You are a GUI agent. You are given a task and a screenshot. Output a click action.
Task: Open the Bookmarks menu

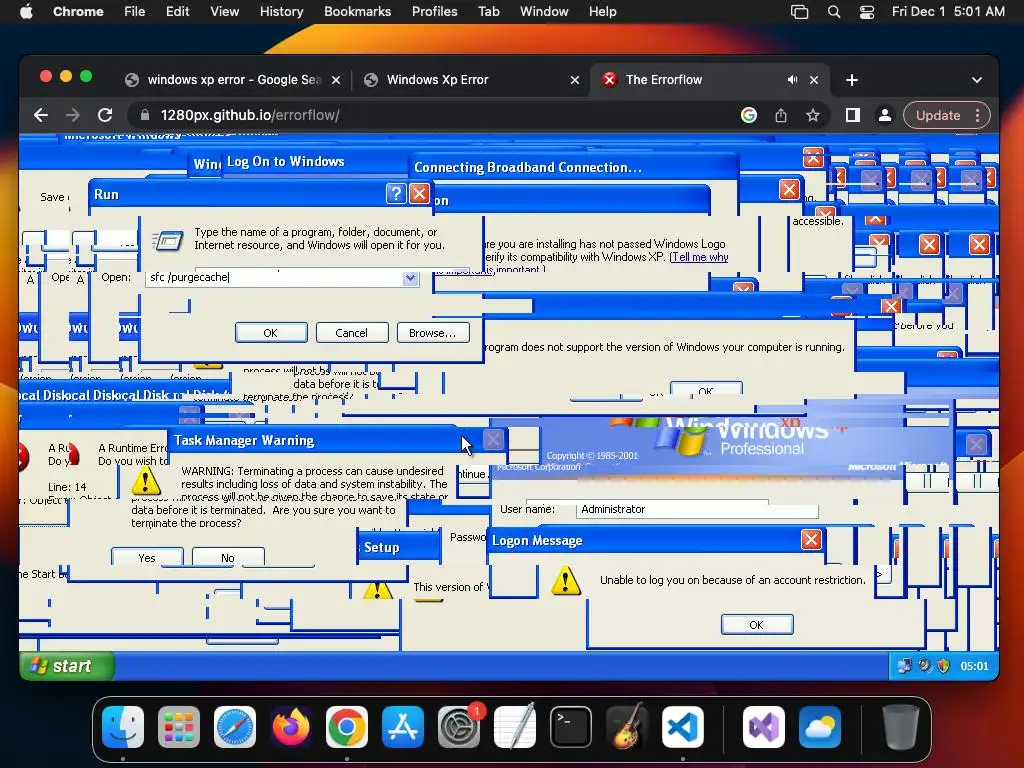coord(357,12)
